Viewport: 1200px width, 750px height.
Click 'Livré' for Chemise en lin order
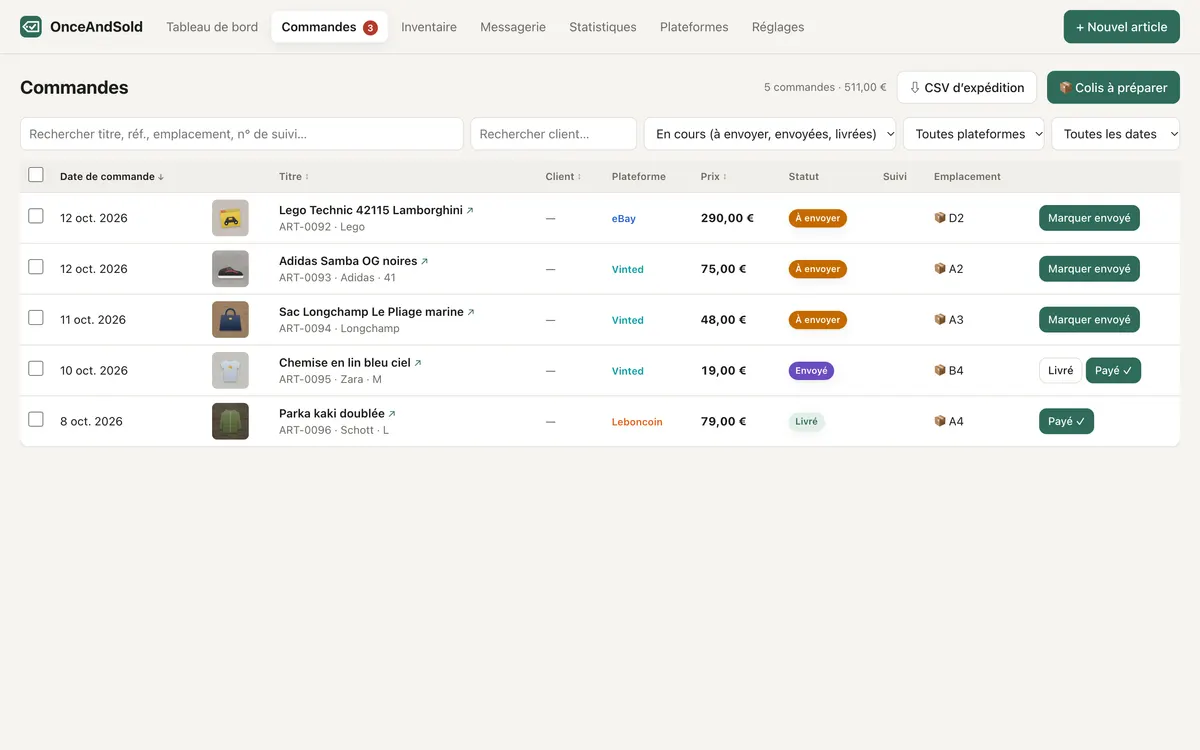coord(1060,371)
